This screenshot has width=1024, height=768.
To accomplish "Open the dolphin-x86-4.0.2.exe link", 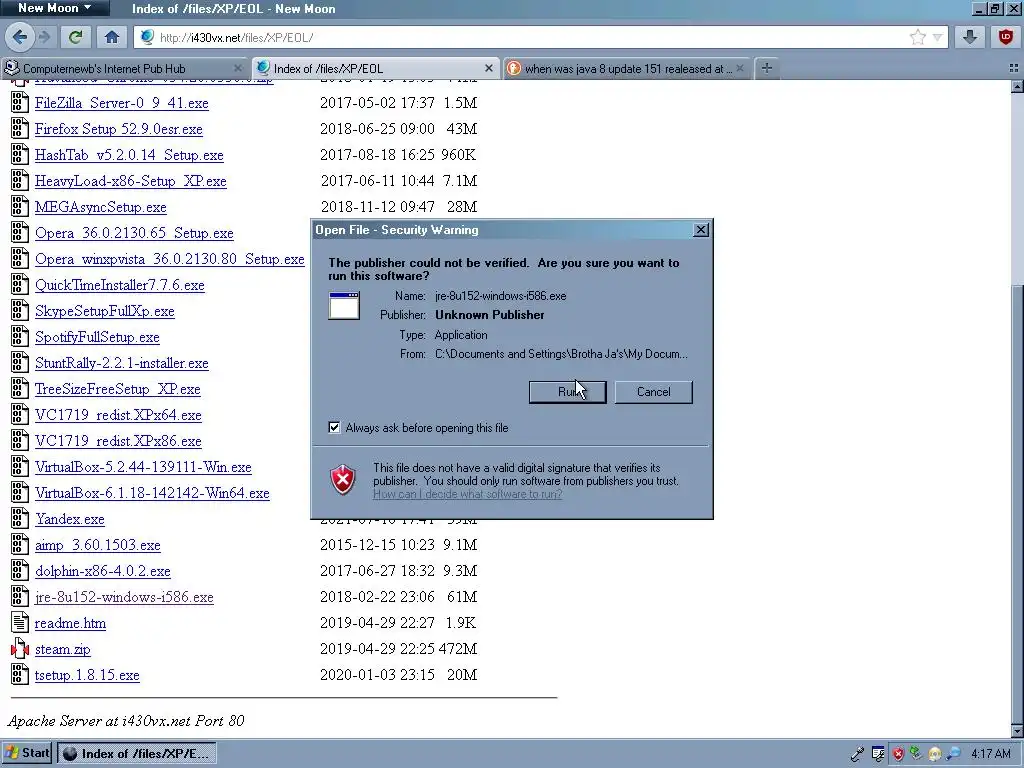I will (x=103, y=571).
